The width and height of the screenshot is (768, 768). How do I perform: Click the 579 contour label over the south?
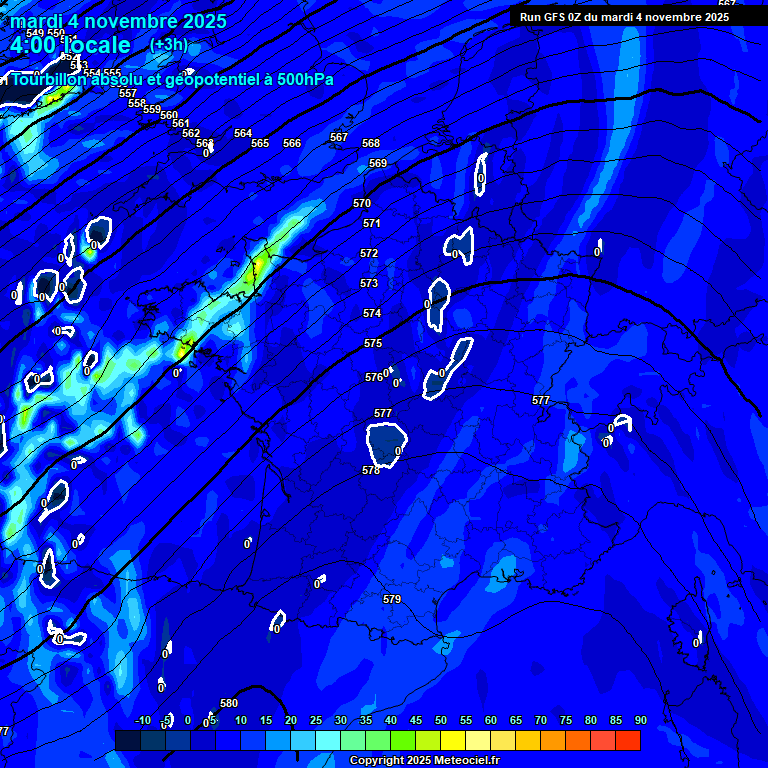click(392, 599)
